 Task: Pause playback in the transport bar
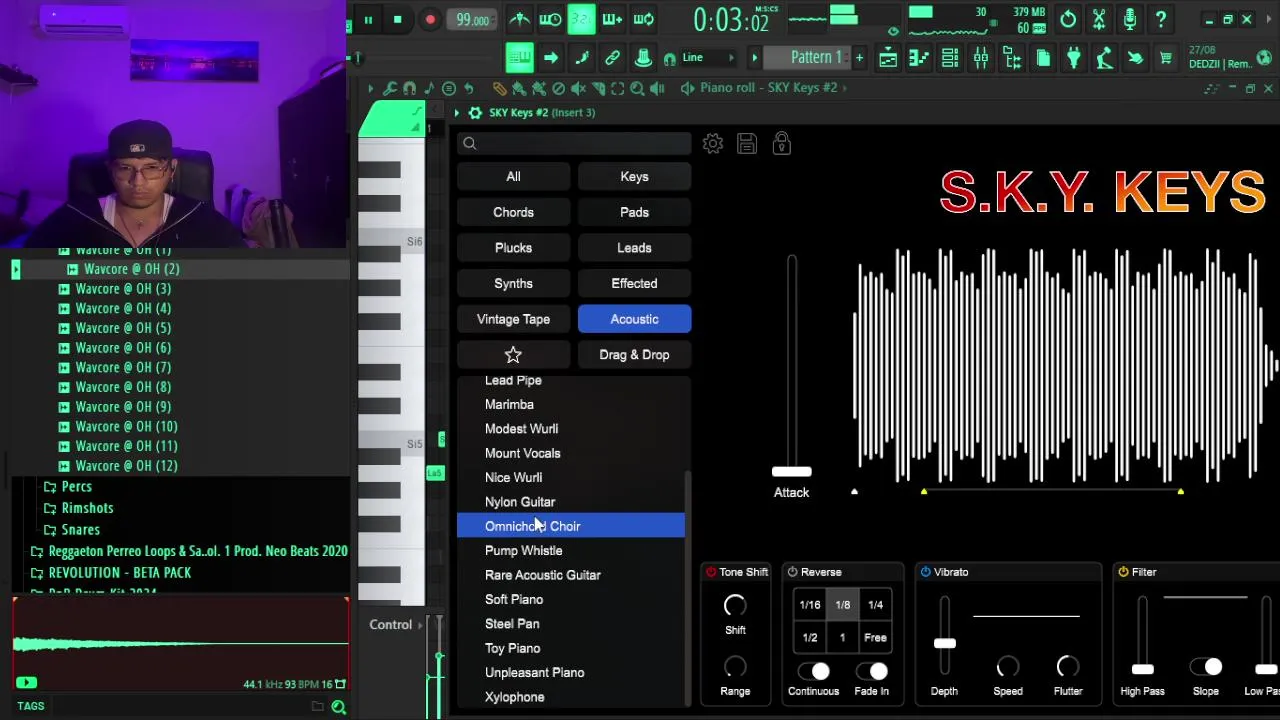(368, 20)
